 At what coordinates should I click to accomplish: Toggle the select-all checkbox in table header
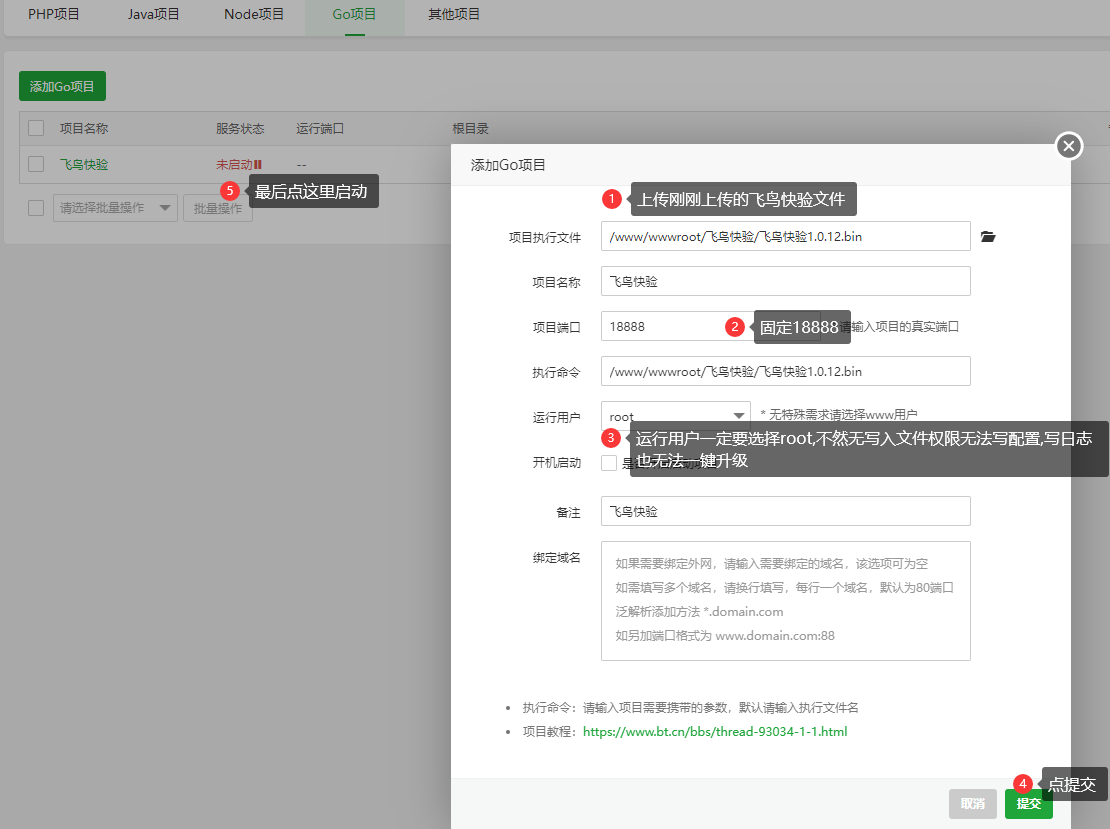pyautogui.click(x=36, y=128)
